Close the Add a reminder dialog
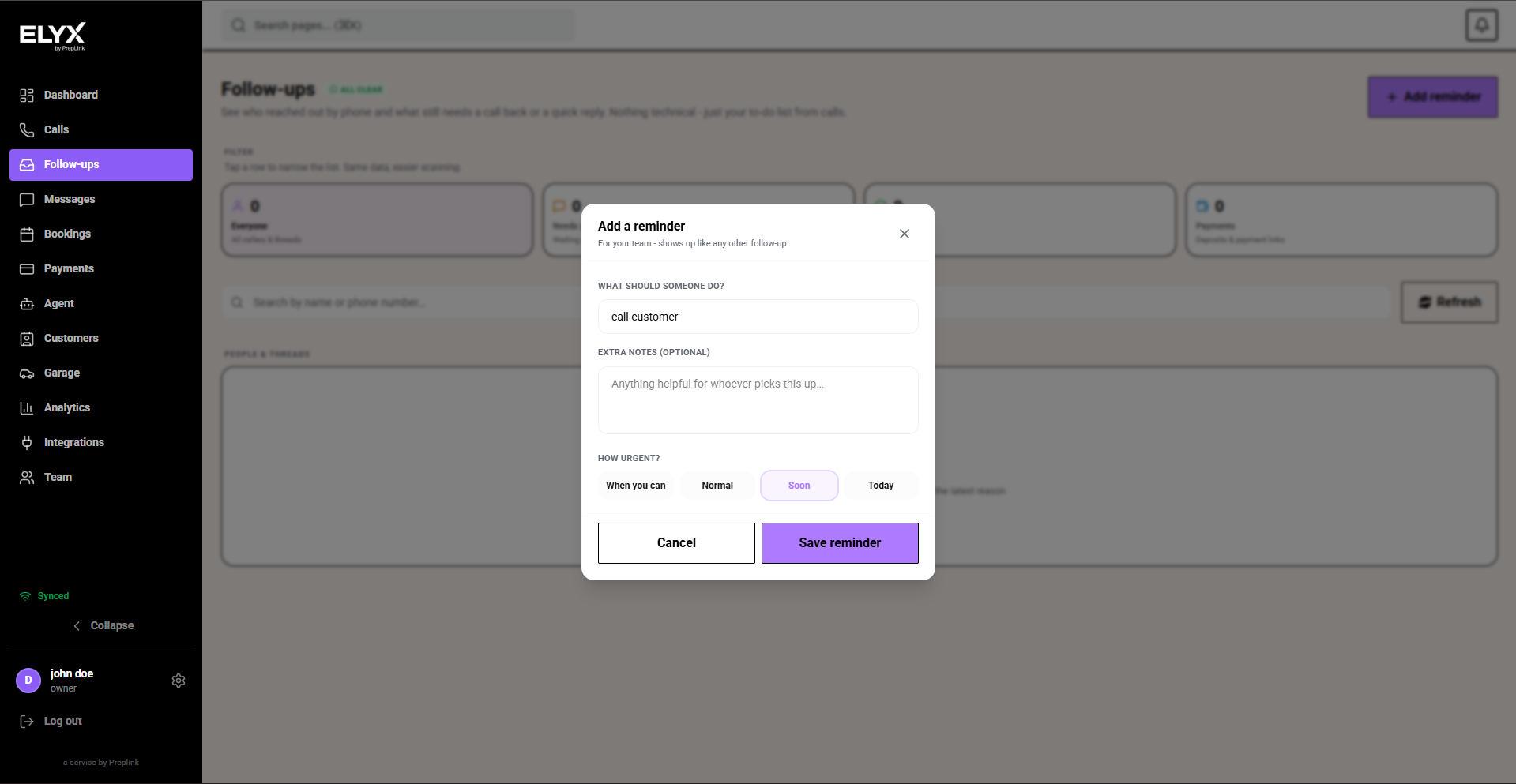This screenshot has width=1516, height=784. (x=905, y=234)
